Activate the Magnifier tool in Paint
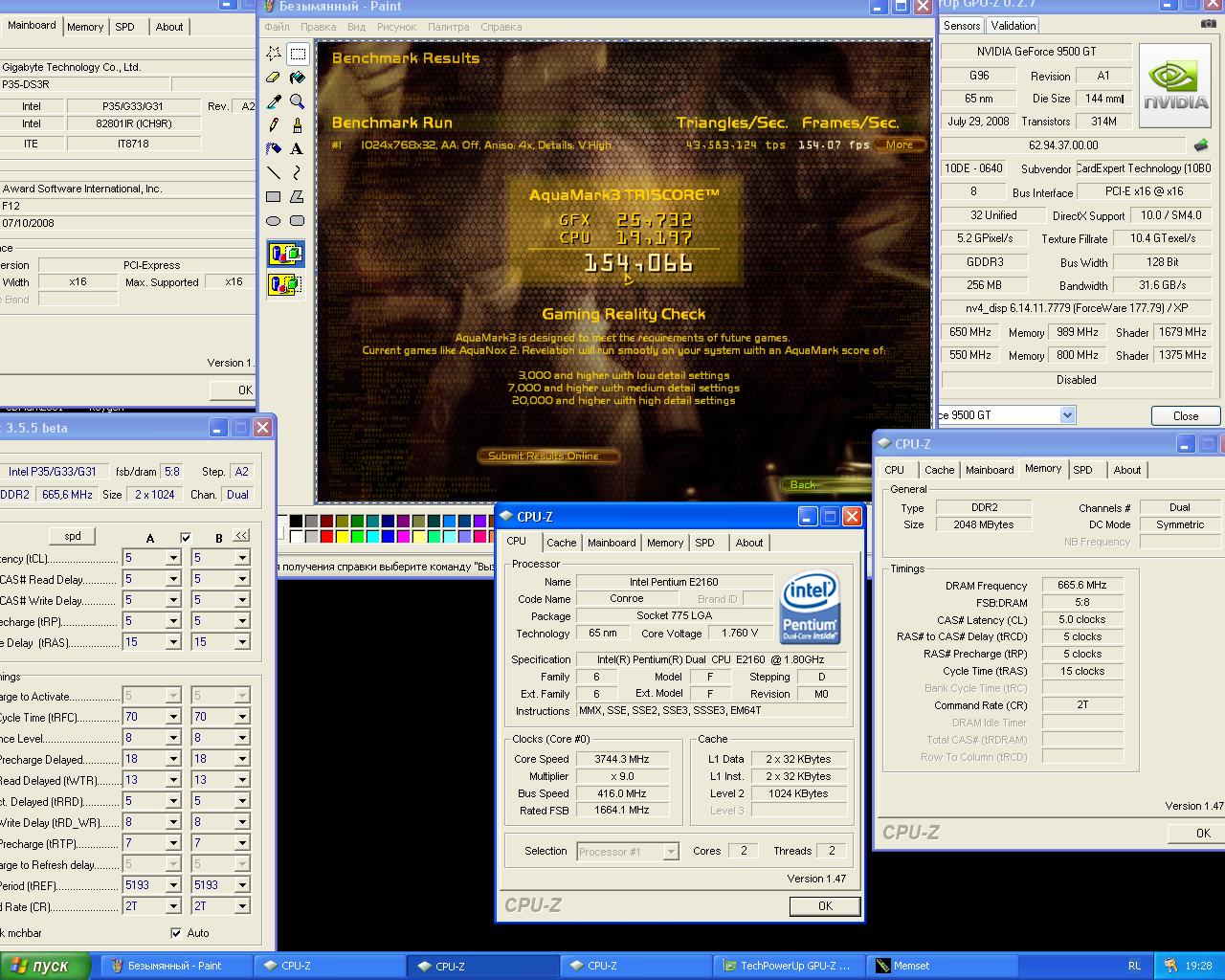The height and width of the screenshot is (980, 1225). pos(298,101)
